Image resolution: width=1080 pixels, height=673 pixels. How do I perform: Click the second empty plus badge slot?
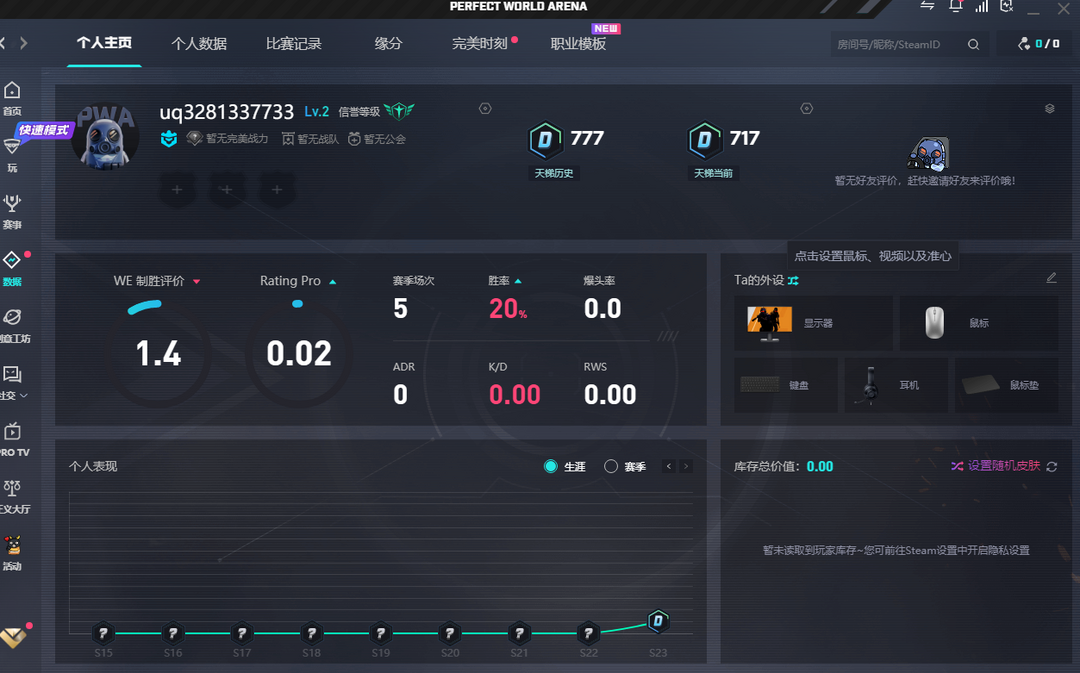coord(227,189)
